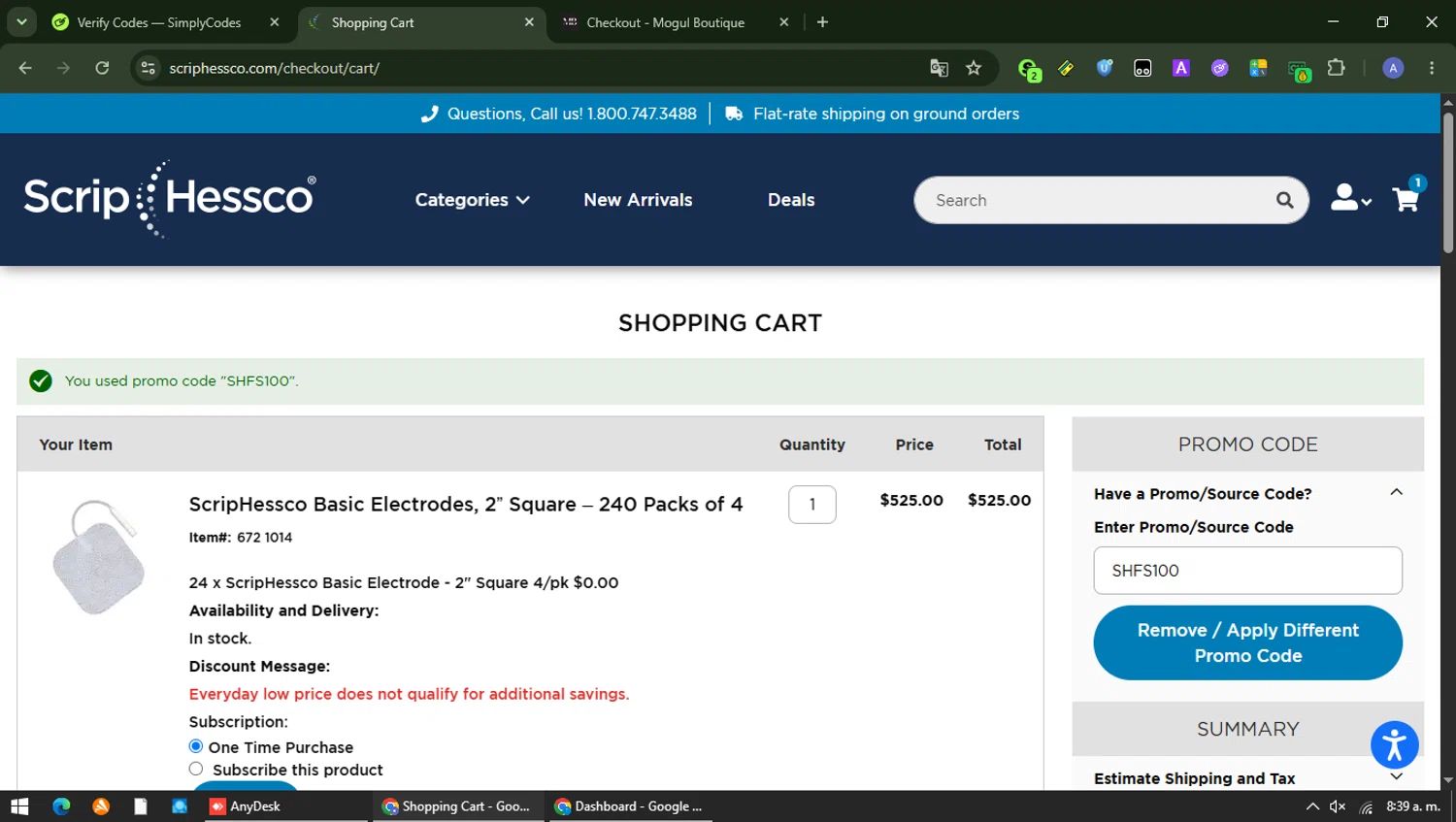This screenshot has width=1456, height=822.
Task: Click the Item# 672 1014 text
Action: (241, 537)
